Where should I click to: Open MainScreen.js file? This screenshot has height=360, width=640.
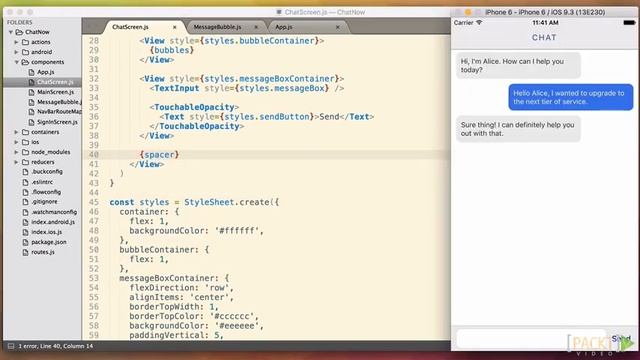[x=56, y=92]
